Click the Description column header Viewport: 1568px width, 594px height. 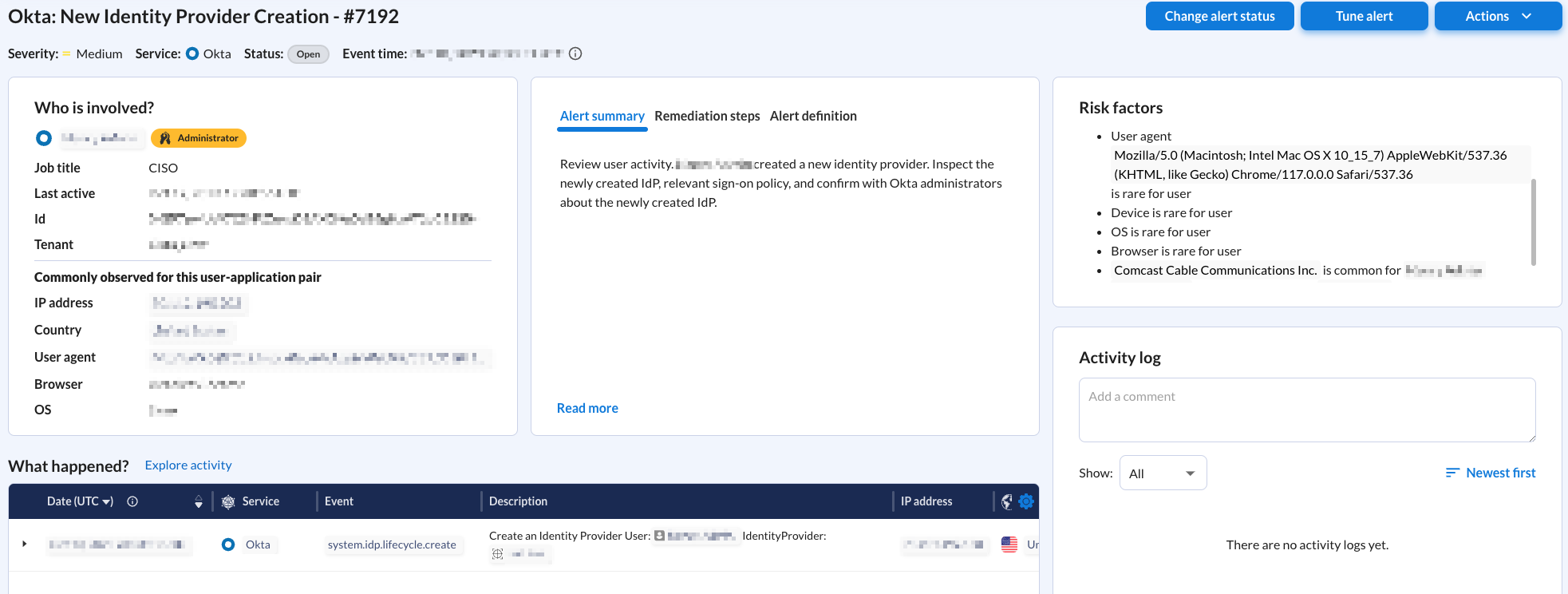518,501
